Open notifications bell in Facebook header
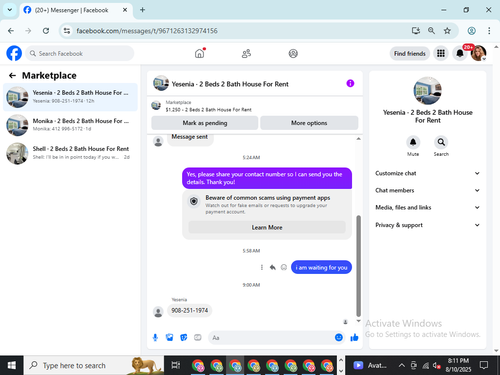The image size is (500, 375). 460,53
